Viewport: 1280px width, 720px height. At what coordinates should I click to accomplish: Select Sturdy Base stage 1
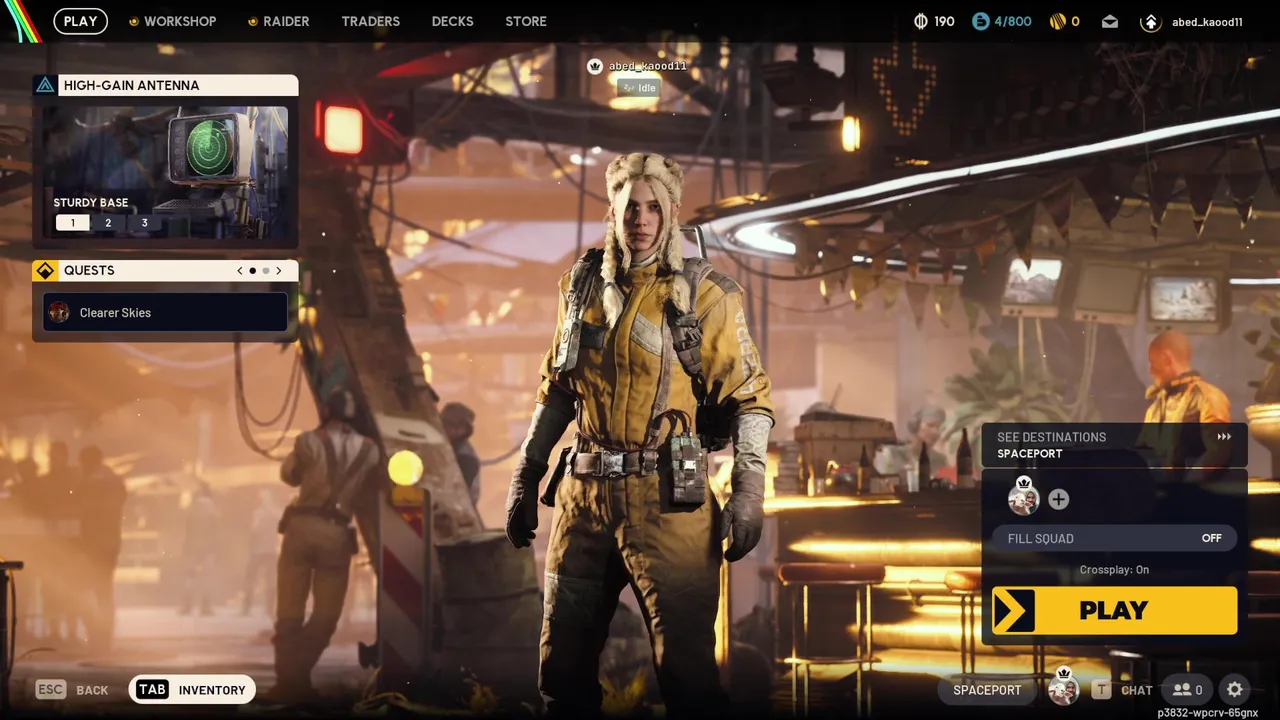[72, 223]
